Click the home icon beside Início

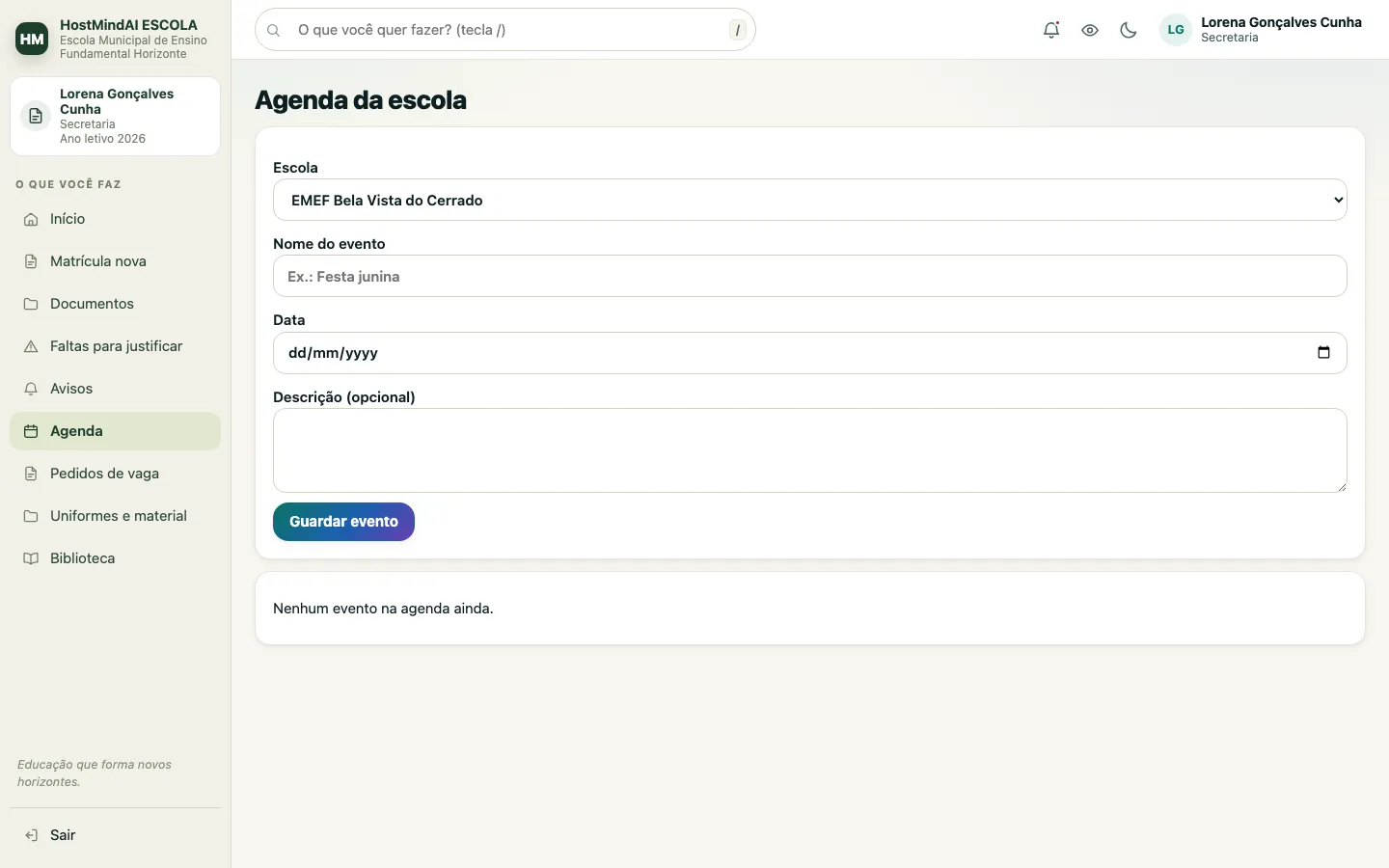(x=31, y=219)
